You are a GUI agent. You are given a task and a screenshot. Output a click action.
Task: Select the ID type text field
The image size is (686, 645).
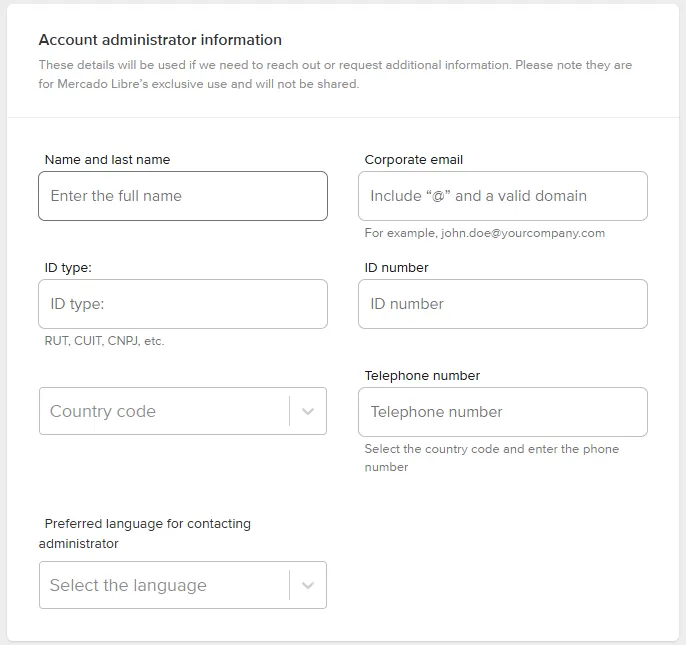[183, 304]
